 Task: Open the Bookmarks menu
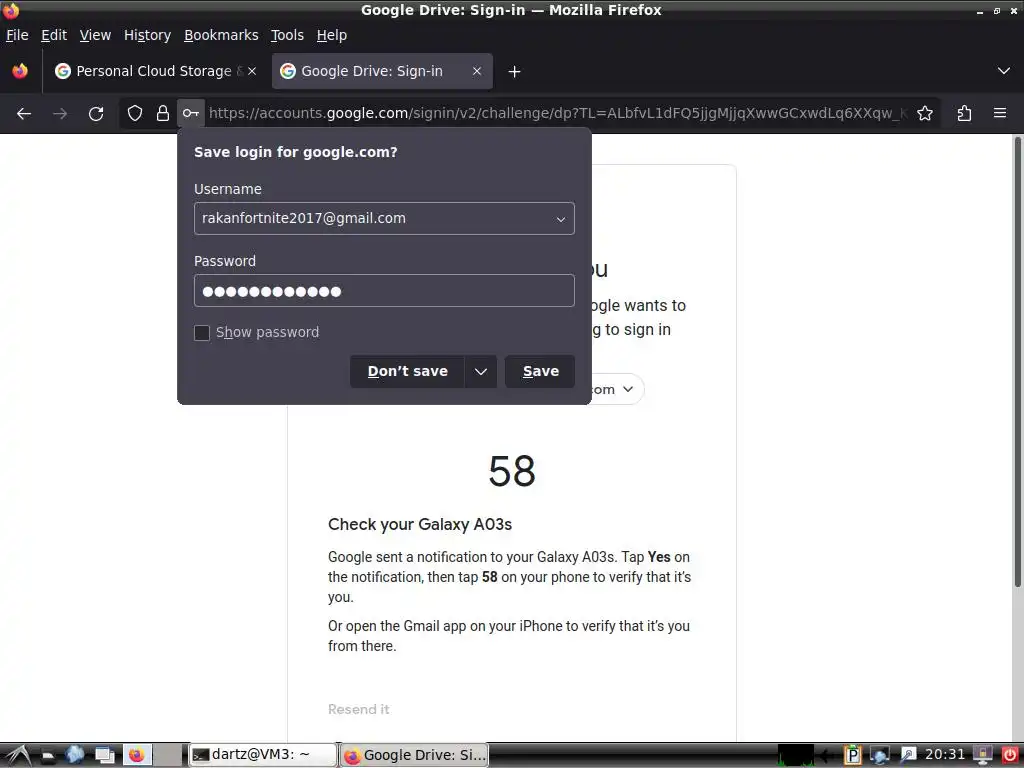(221, 35)
